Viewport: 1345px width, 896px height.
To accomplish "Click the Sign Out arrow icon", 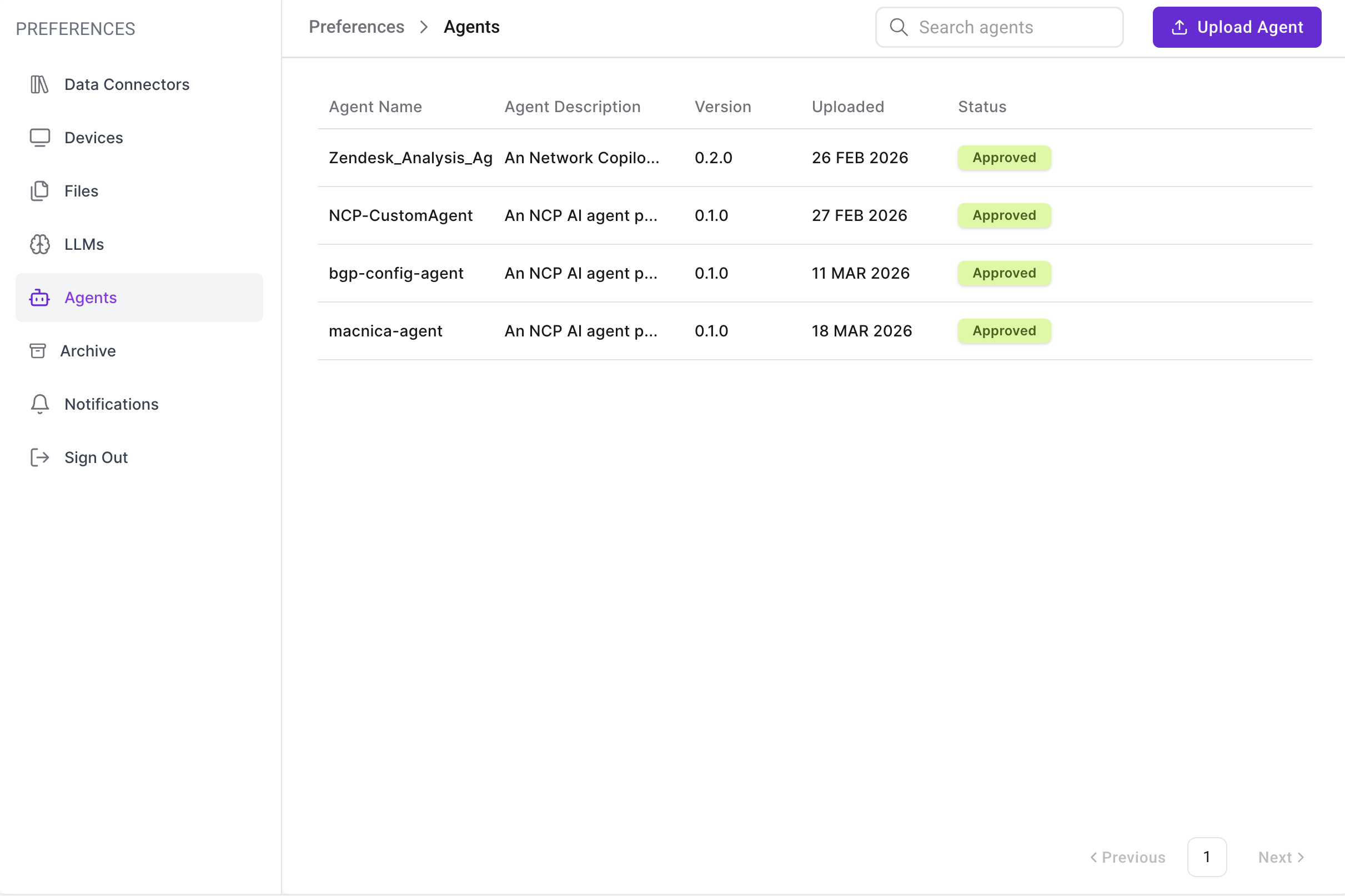I will pos(39,457).
